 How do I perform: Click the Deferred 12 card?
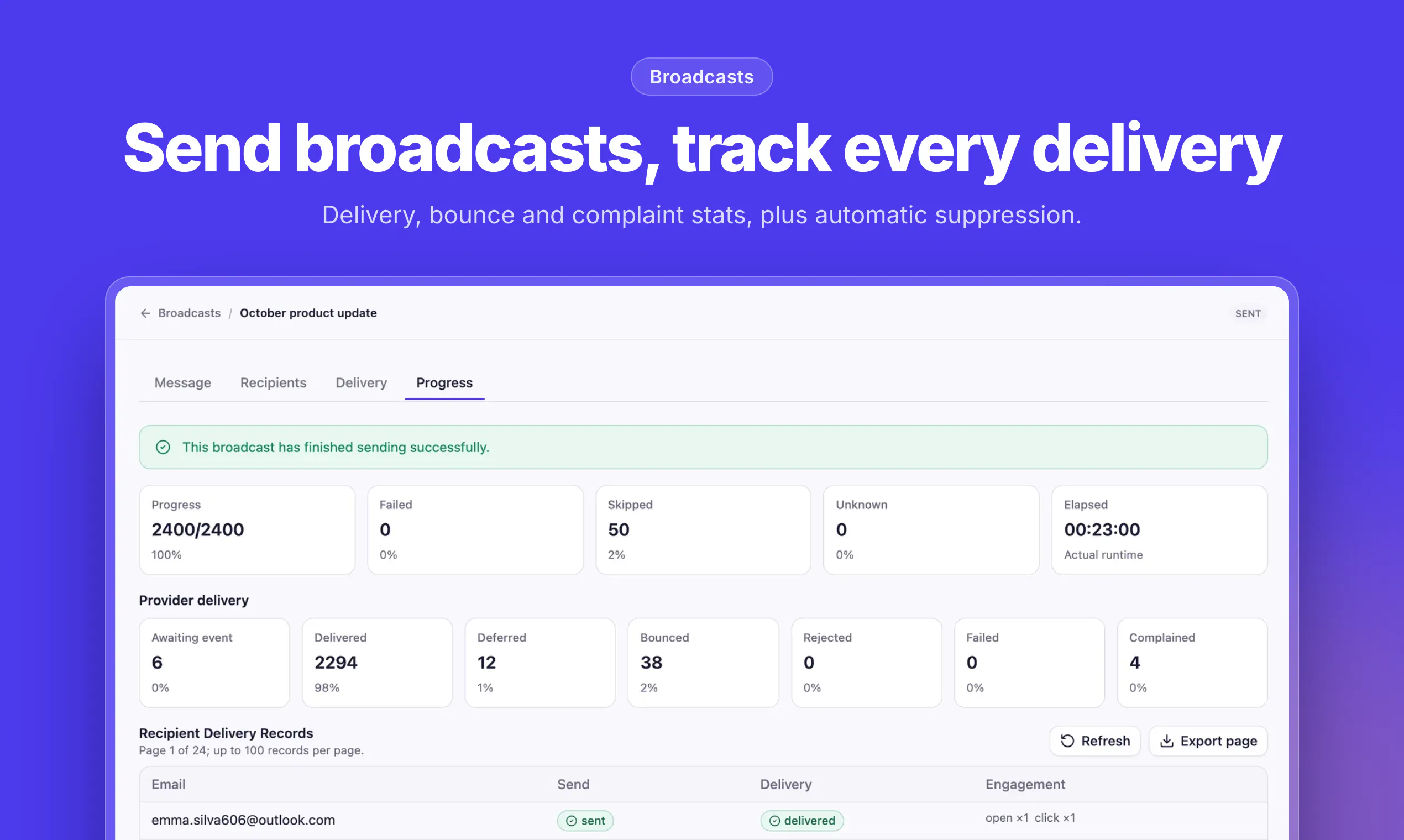[x=540, y=663]
